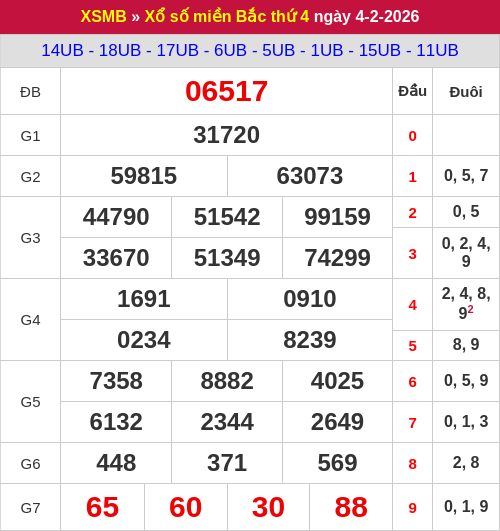Select the G3 number 51349

pyautogui.click(x=227, y=258)
